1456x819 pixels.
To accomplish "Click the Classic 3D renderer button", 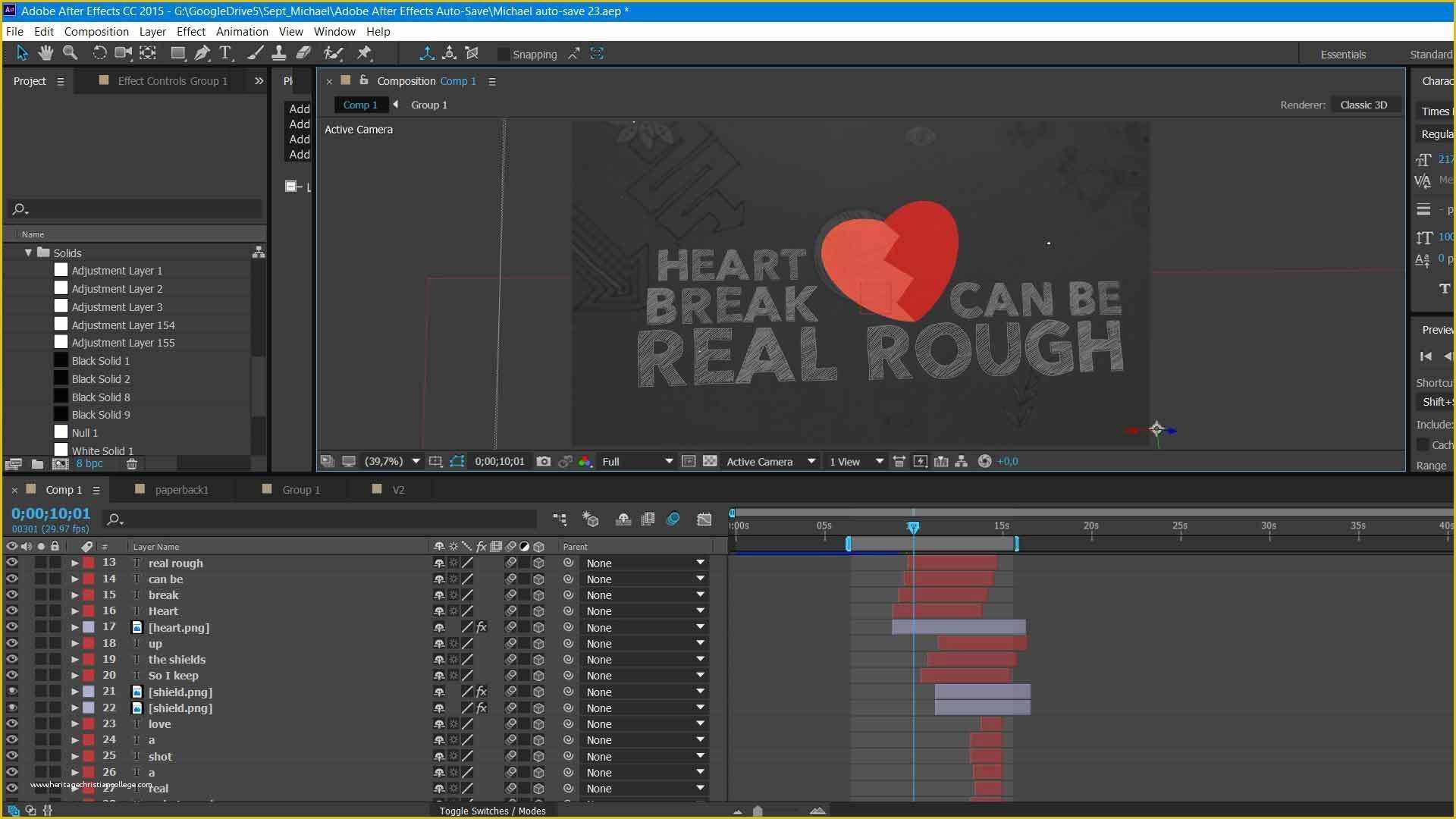I will pyautogui.click(x=1363, y=105).
